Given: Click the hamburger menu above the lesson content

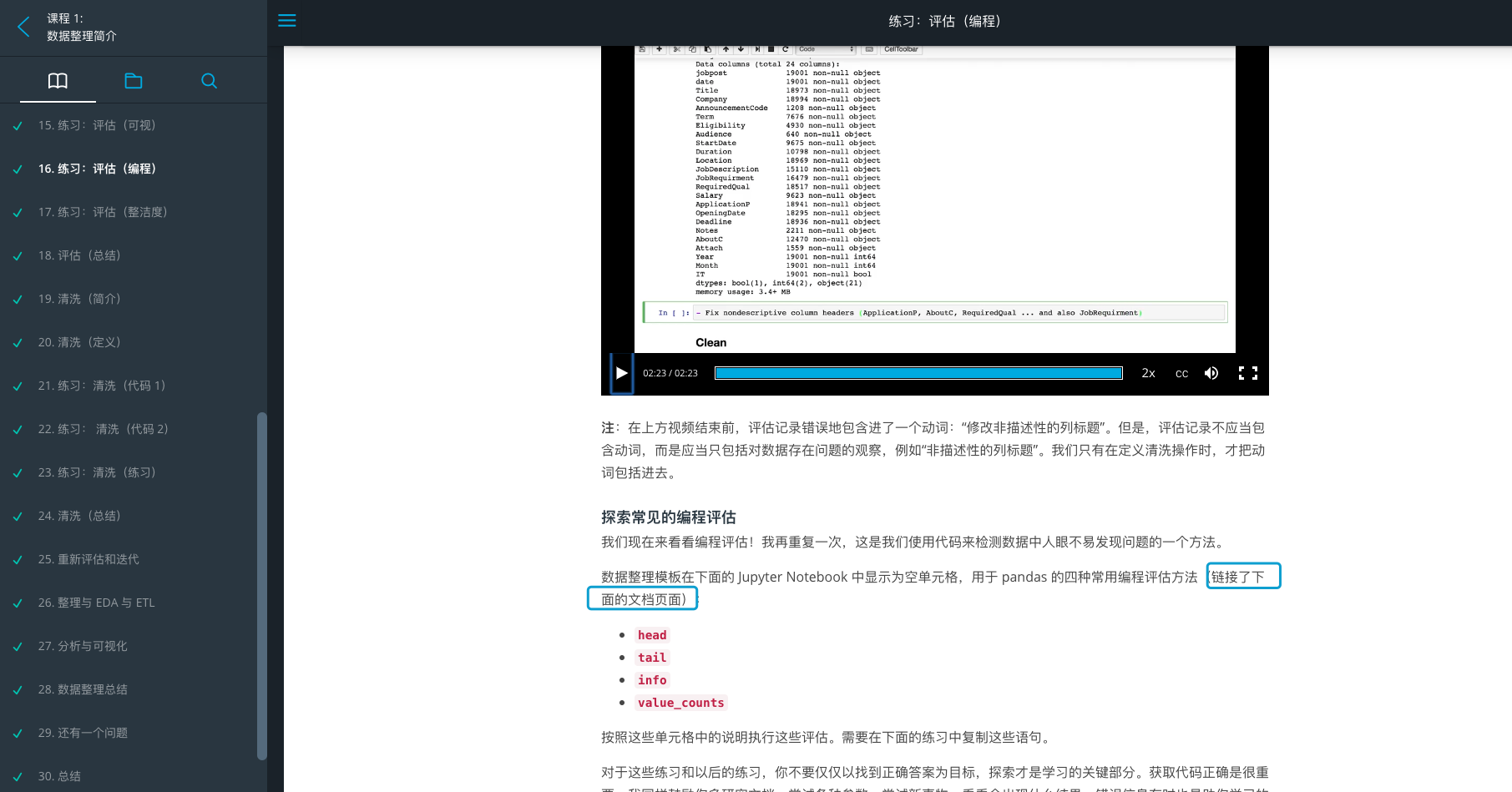Looking at the screenshot, I should tap(286, 20).
